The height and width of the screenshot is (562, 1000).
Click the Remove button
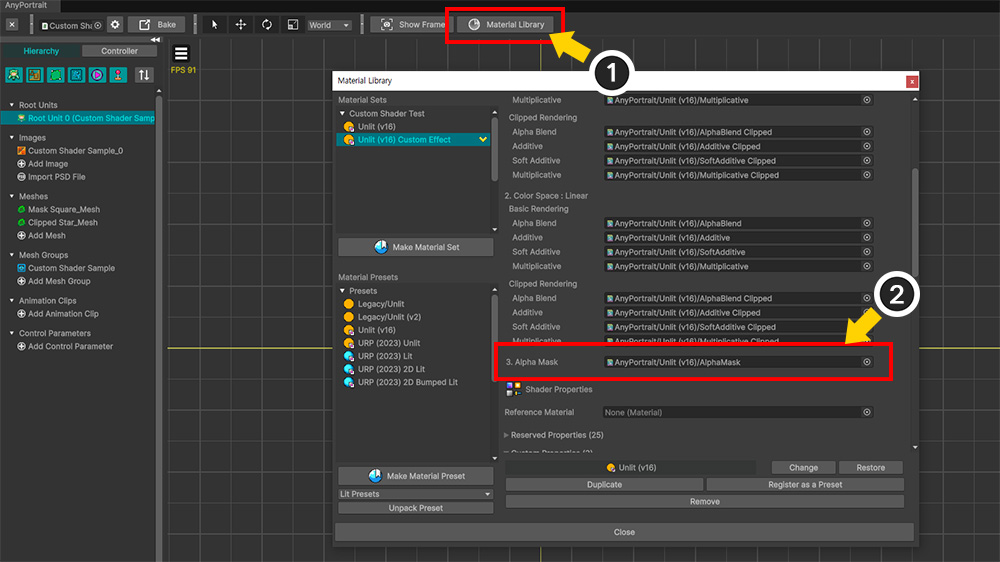click(x=705, y=501)
